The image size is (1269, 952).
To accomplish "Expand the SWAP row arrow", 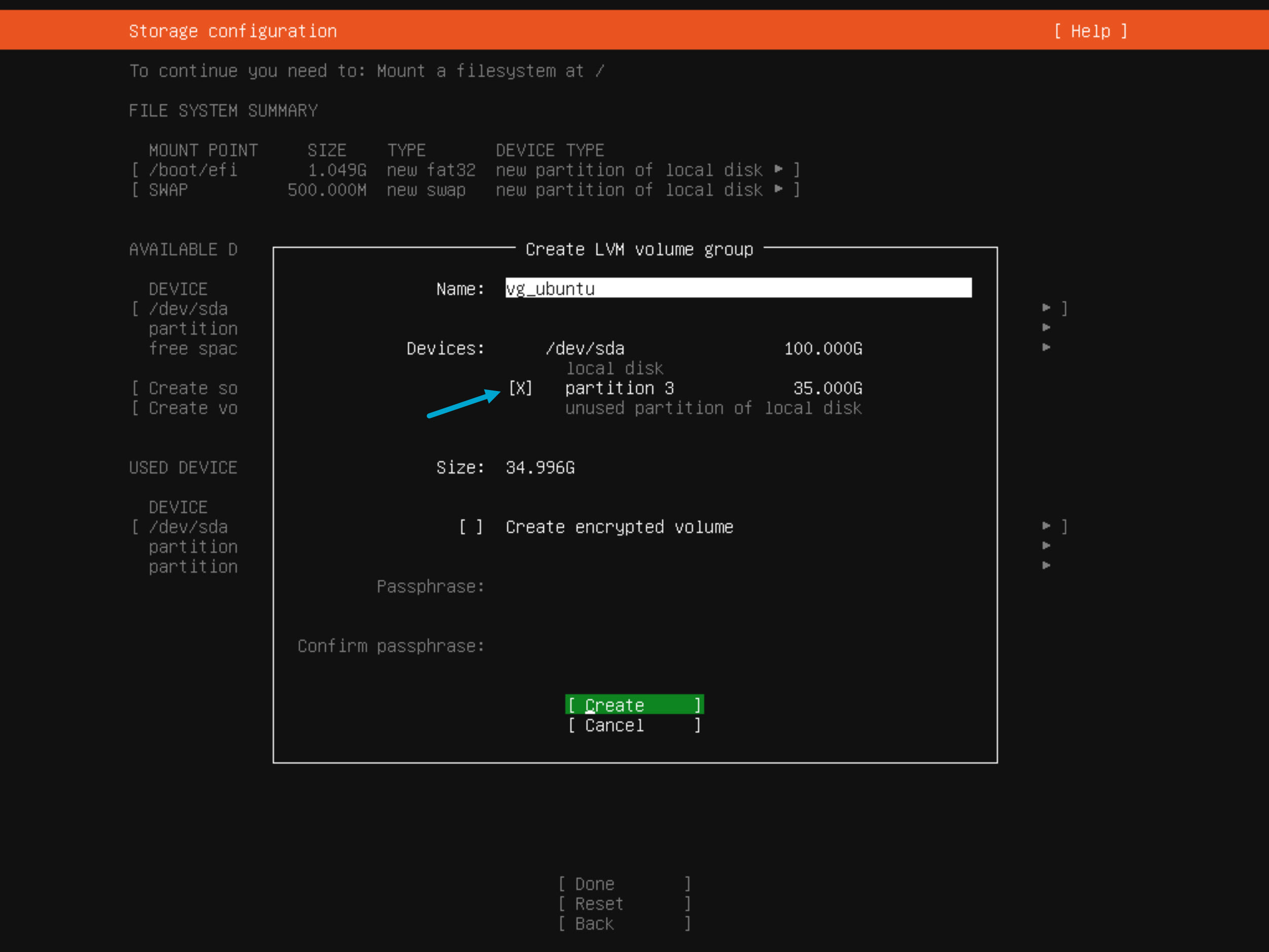I will tap(778, 189).
